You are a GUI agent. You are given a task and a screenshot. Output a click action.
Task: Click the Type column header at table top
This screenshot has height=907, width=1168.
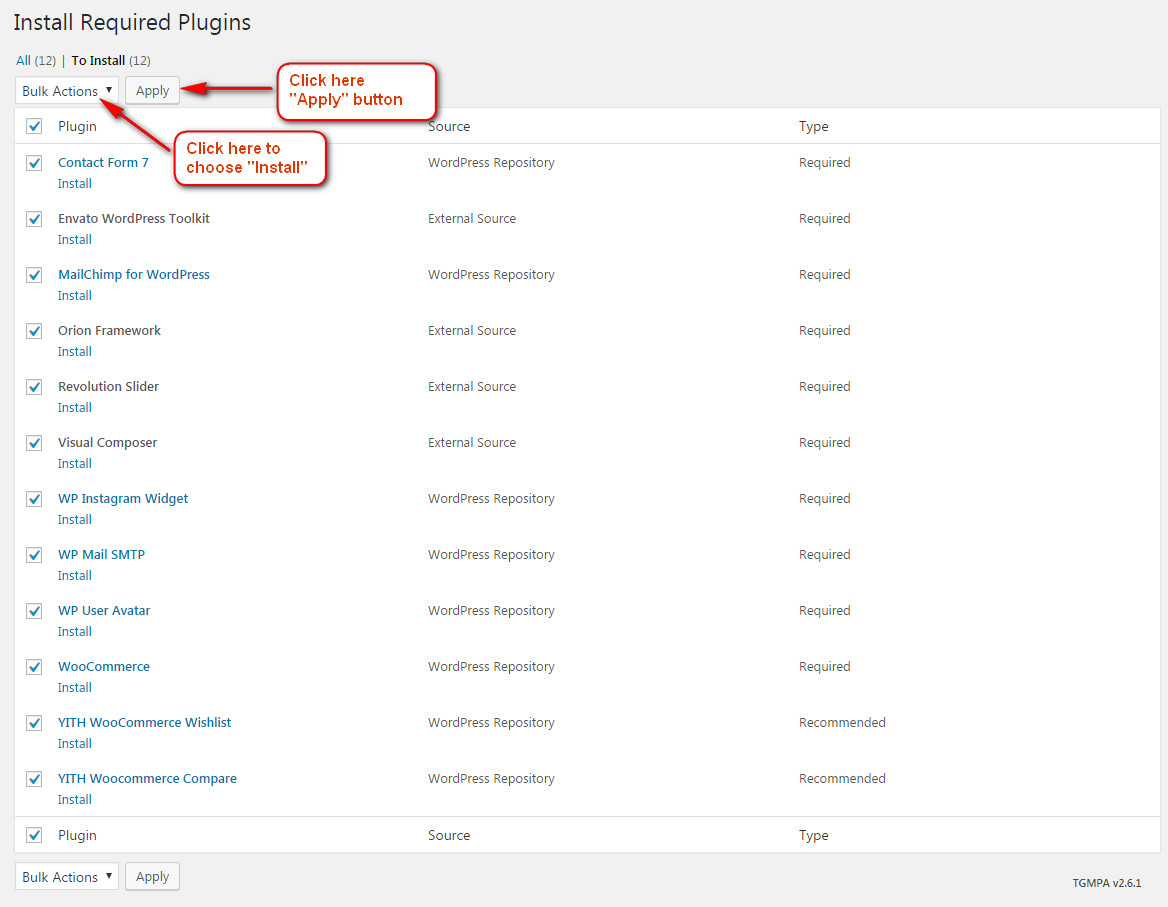[x=813, y=126]
